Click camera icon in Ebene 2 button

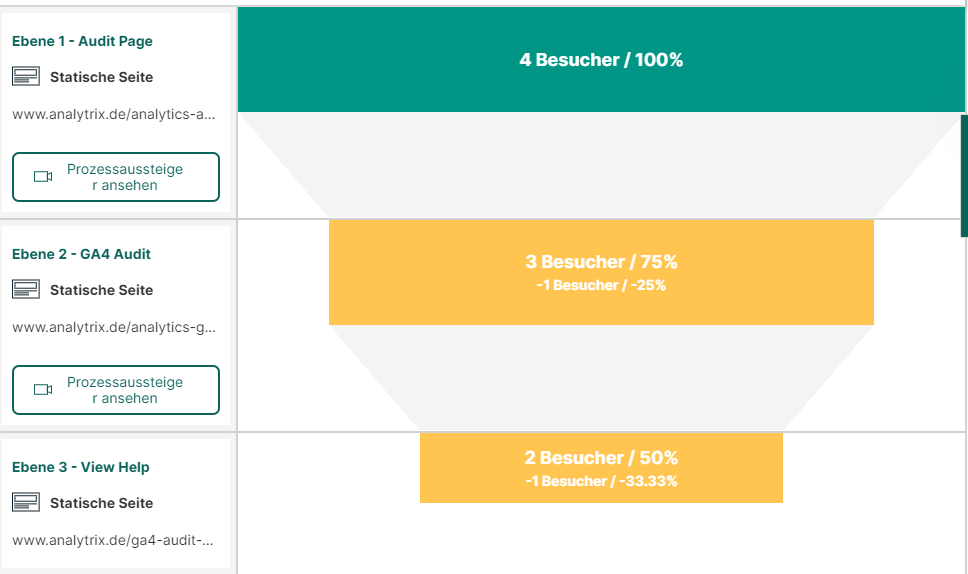(43, 390)
